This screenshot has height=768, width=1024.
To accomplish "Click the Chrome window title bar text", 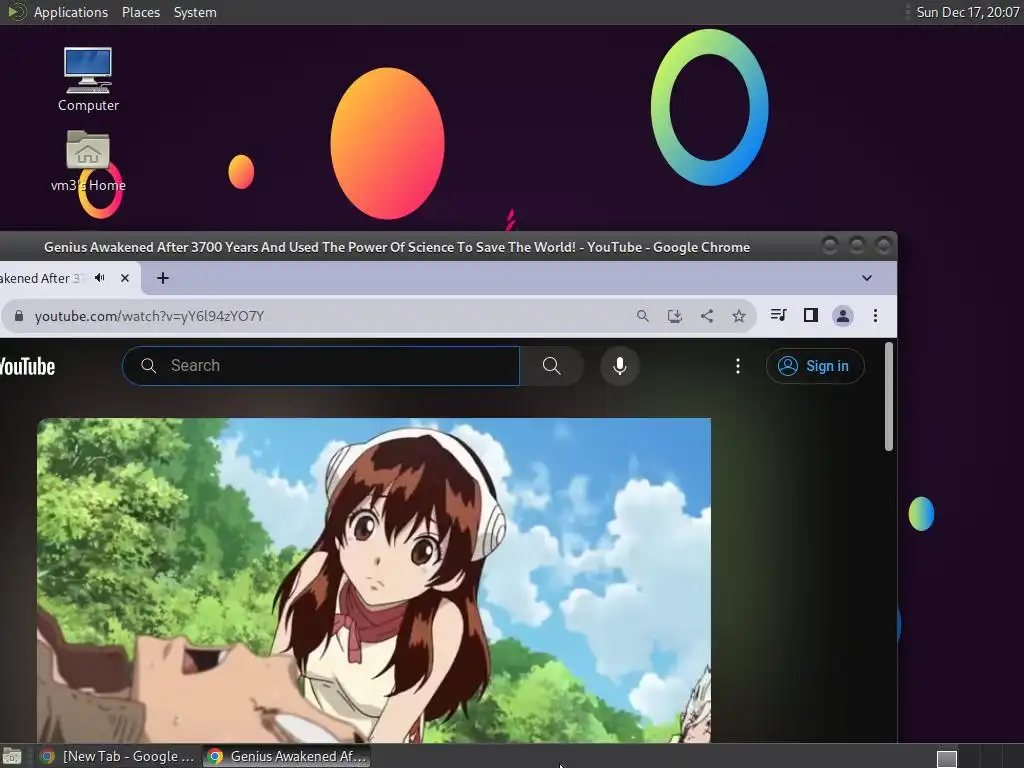I will [x=396, y=248].
